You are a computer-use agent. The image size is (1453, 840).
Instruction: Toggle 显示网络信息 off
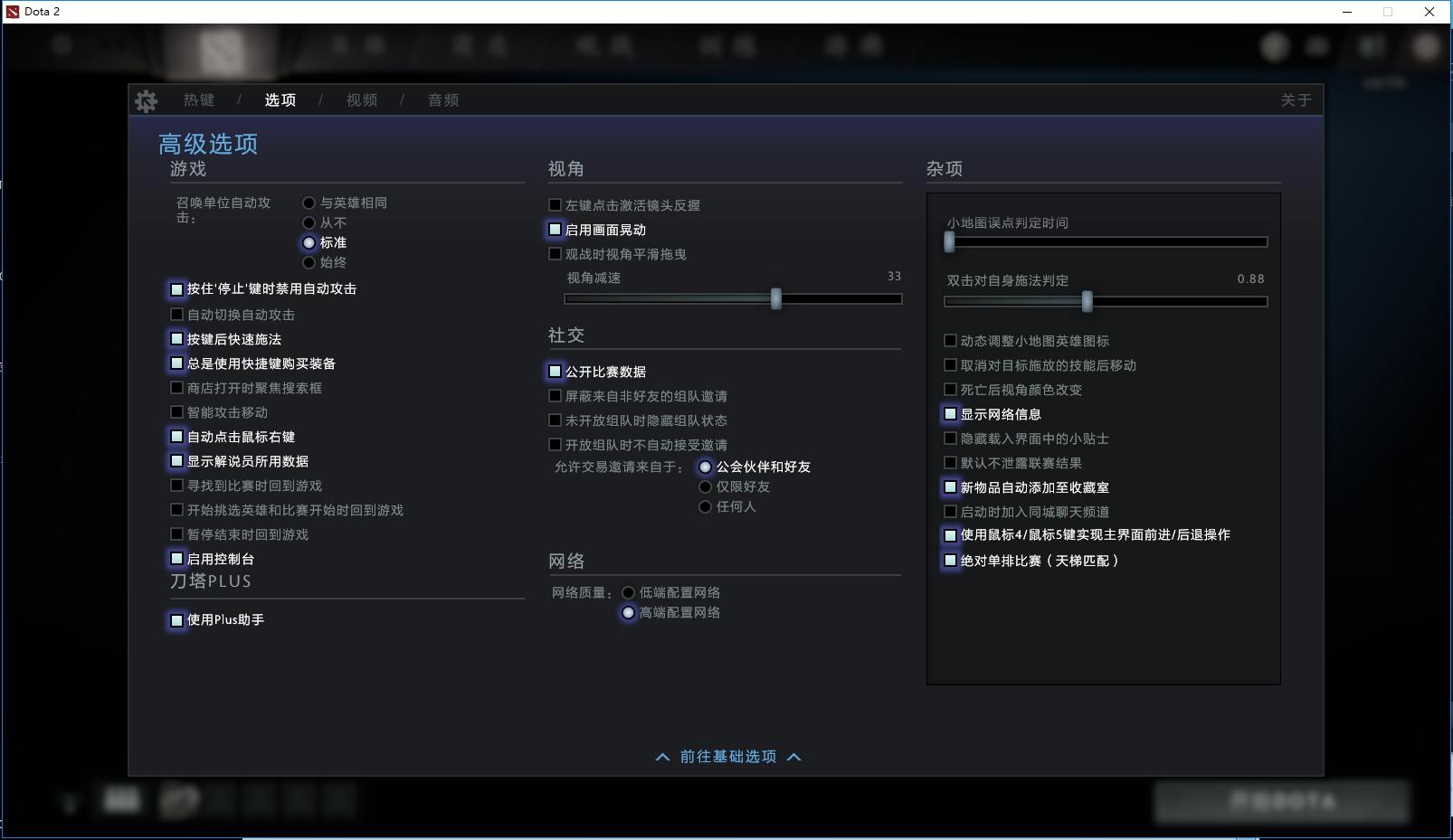click(x=948, y=414)
